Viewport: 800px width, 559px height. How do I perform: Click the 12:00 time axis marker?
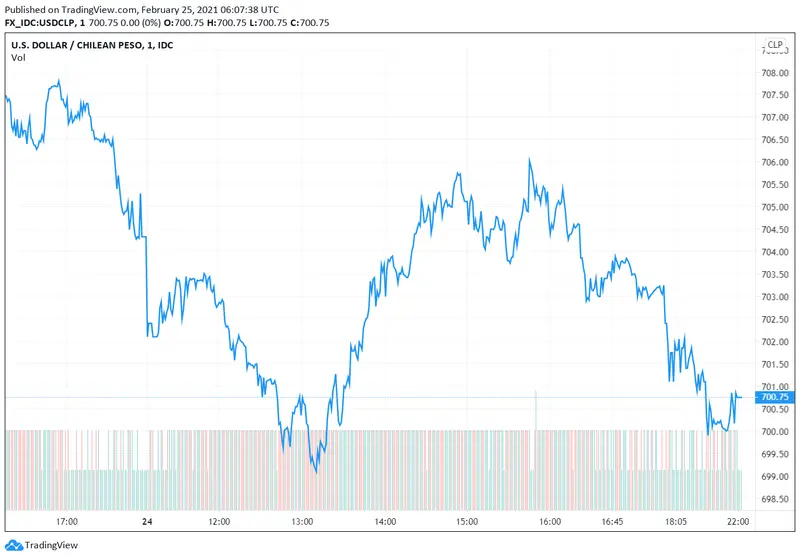(219, 522)
